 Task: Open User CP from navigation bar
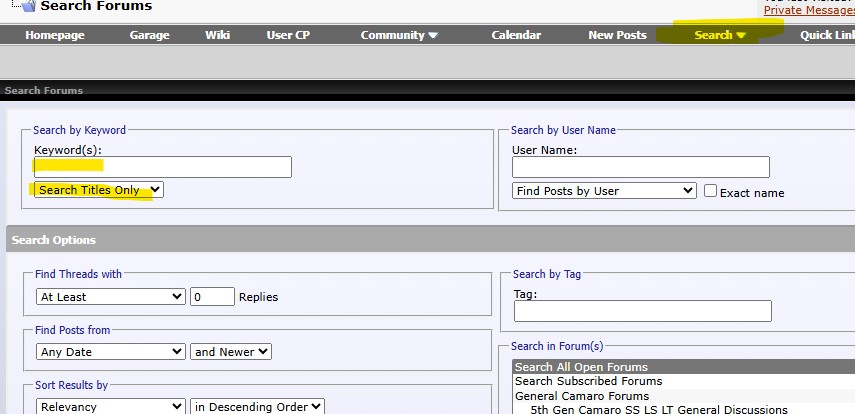coord(288,35)
